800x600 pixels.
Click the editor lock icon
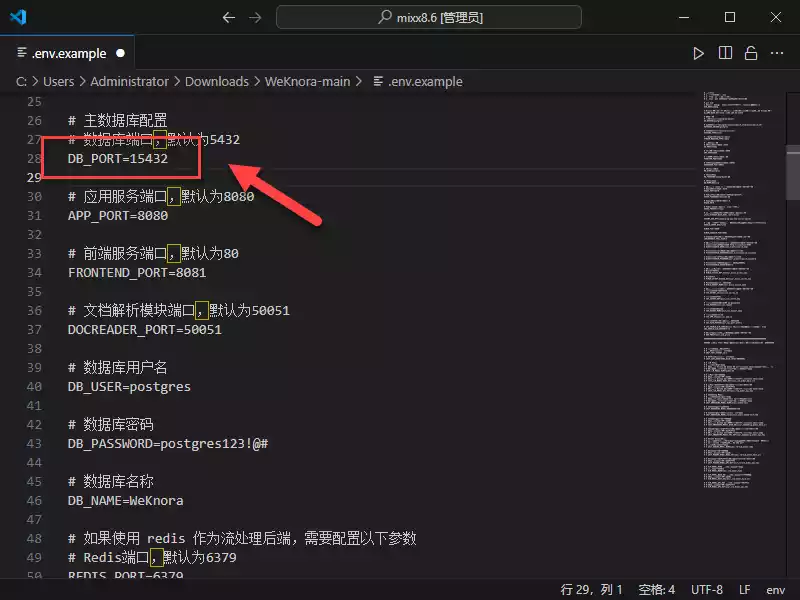coord(750,53)
